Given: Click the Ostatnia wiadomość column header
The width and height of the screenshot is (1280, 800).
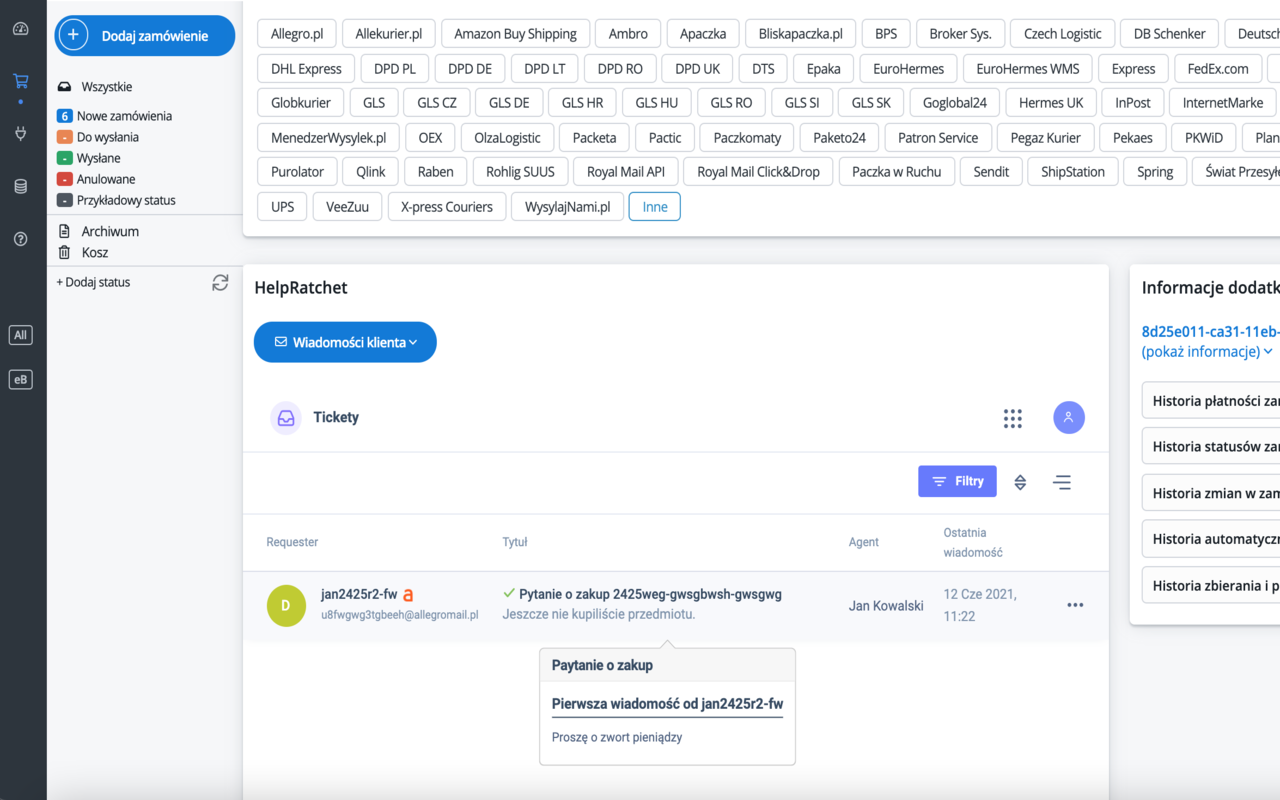Looking at the screenshot, I should point(973,542).
